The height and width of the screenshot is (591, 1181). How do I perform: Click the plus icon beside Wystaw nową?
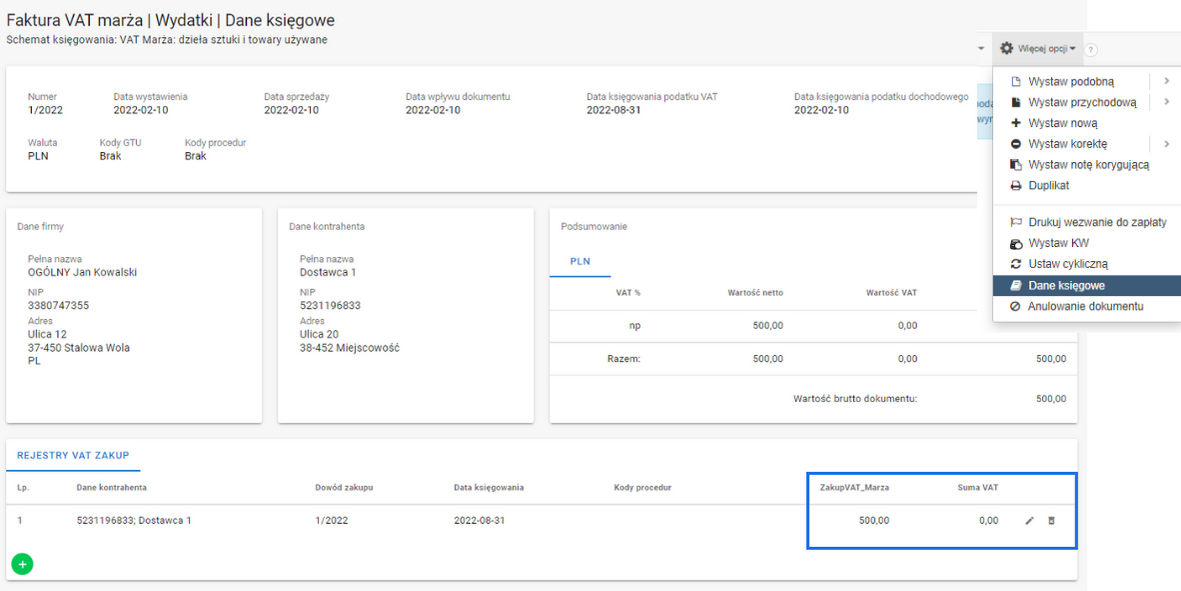(1016, 123)
